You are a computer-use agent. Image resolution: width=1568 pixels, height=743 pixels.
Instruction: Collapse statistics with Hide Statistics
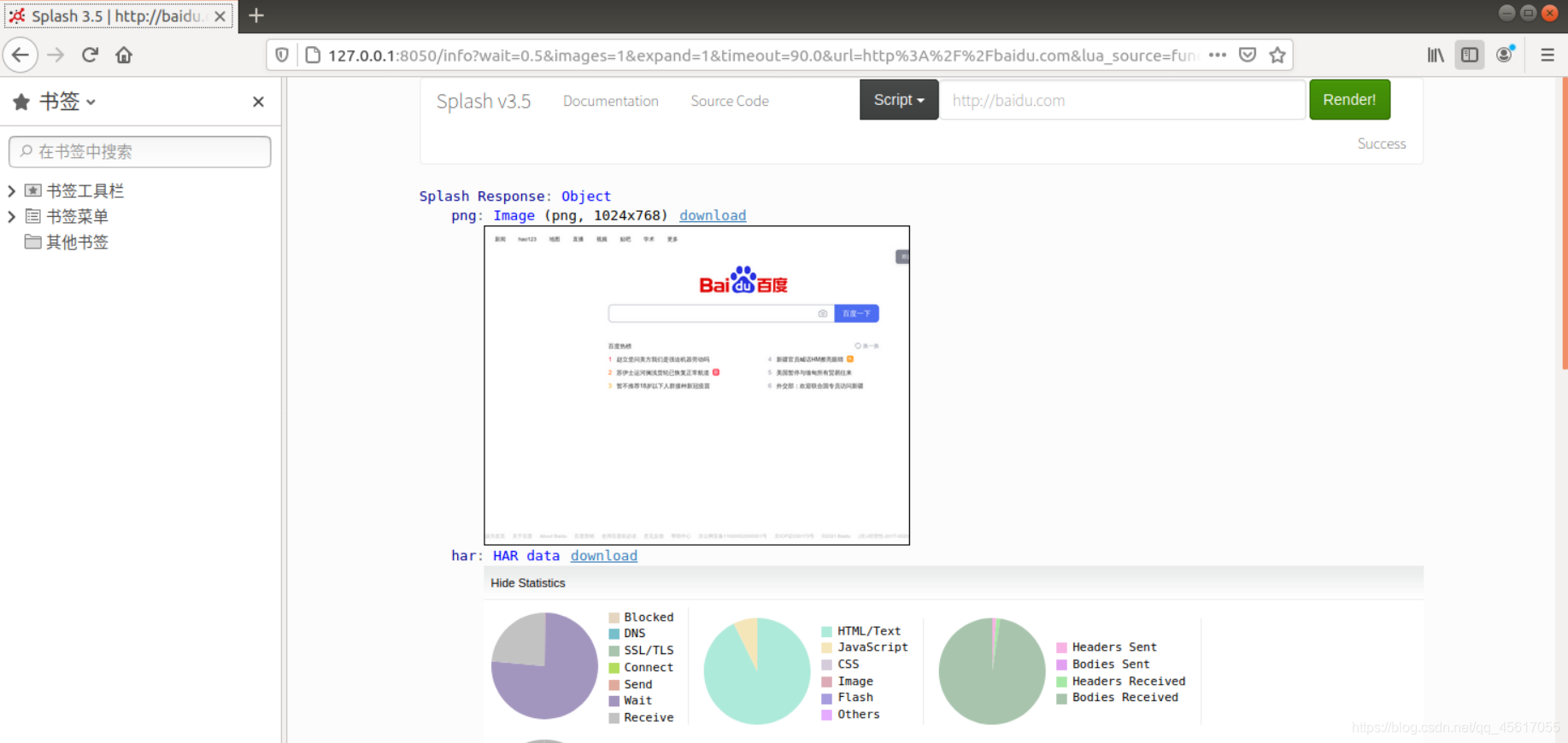click(x=528, y=583)
